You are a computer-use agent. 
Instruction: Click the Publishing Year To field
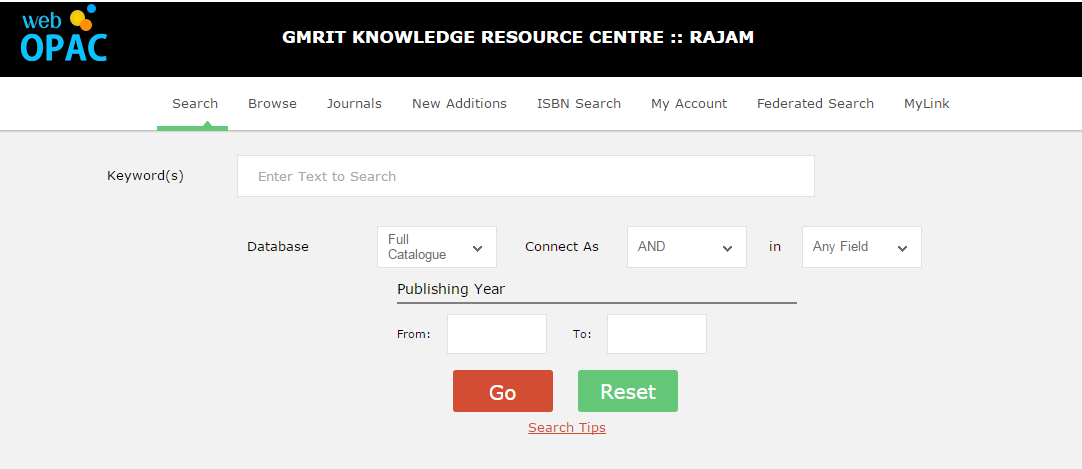click(657, 334)
